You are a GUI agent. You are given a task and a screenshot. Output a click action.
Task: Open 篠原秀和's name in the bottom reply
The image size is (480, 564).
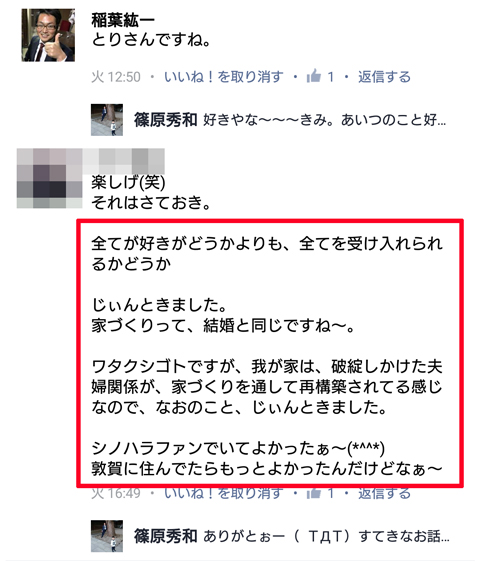pyautogui.click(x=166, y=536)
